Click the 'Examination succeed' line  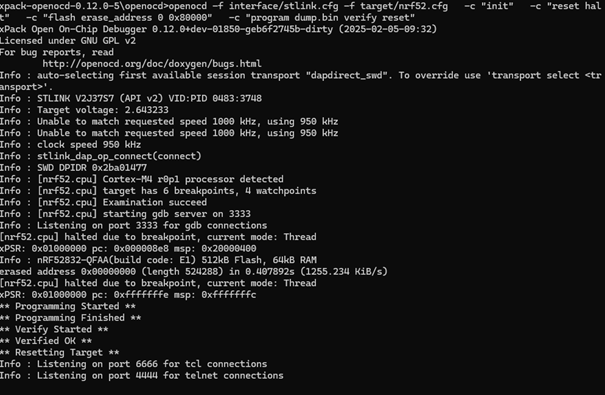pyautogui.click(x=103, y=203)
